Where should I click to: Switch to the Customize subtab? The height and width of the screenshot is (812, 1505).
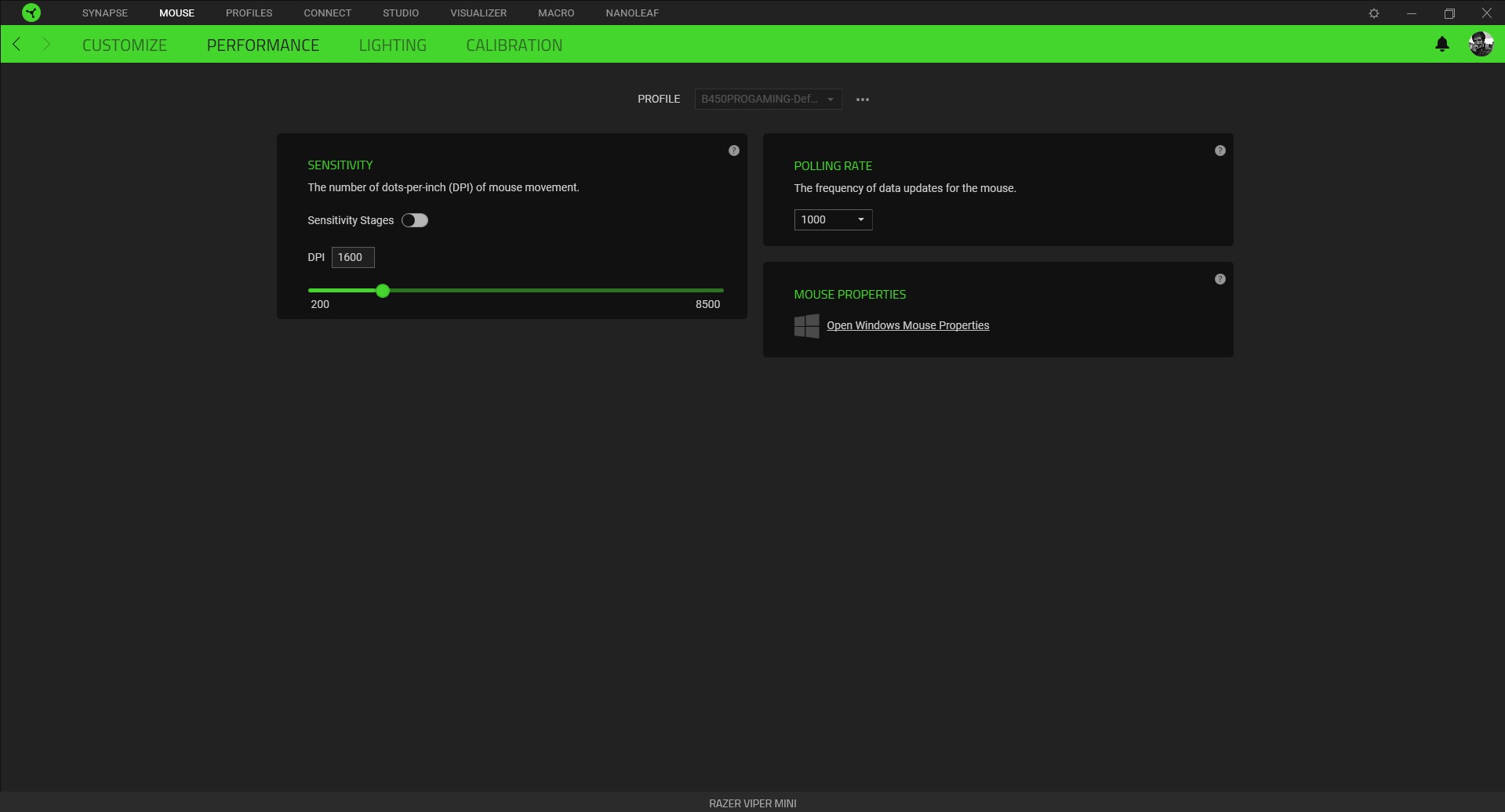pos(125,45)
